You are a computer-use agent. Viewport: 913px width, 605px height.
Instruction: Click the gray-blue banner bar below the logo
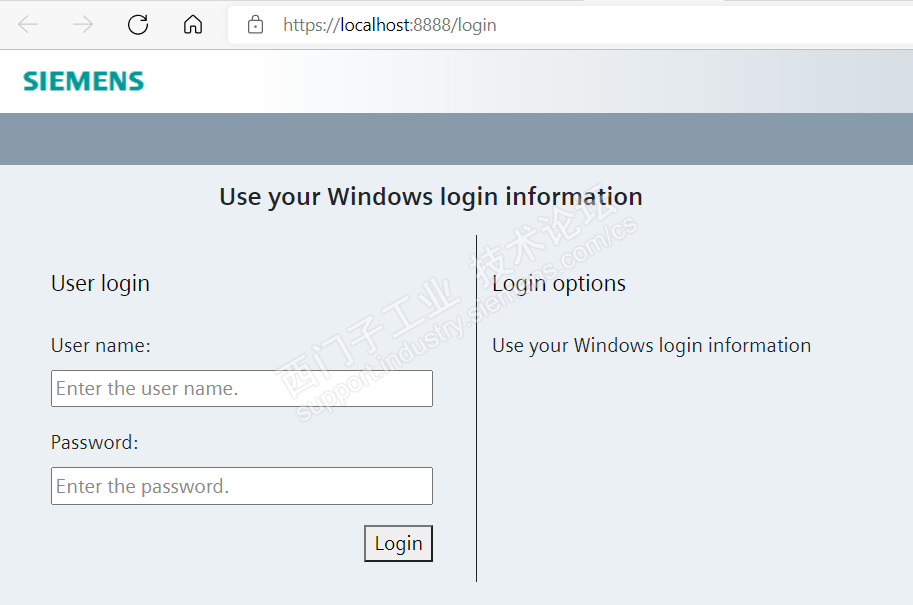[x=456, y=139]
